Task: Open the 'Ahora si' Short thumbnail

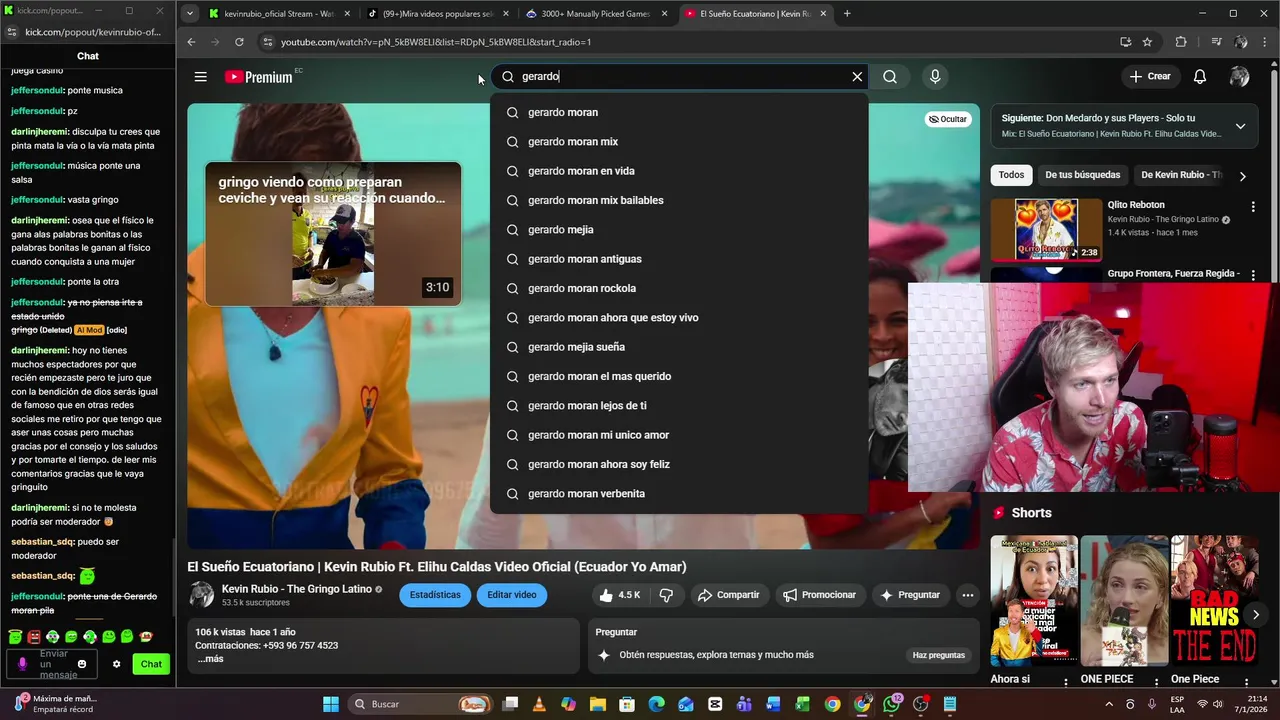Action: point(1034,601)
